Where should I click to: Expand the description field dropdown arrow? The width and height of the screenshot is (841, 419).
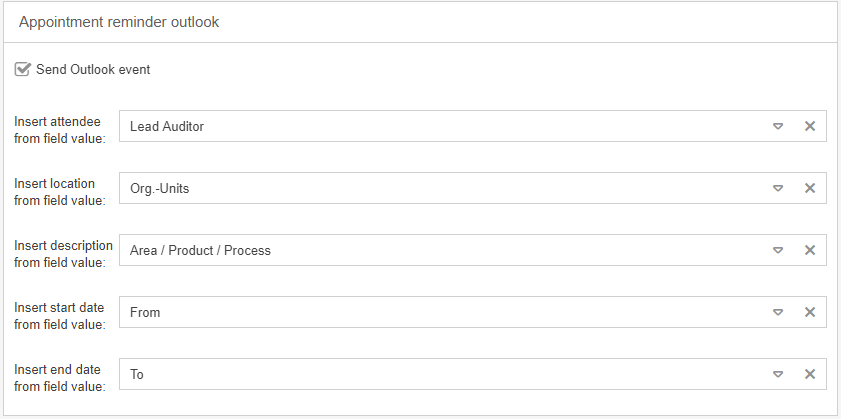click(777, 250)
